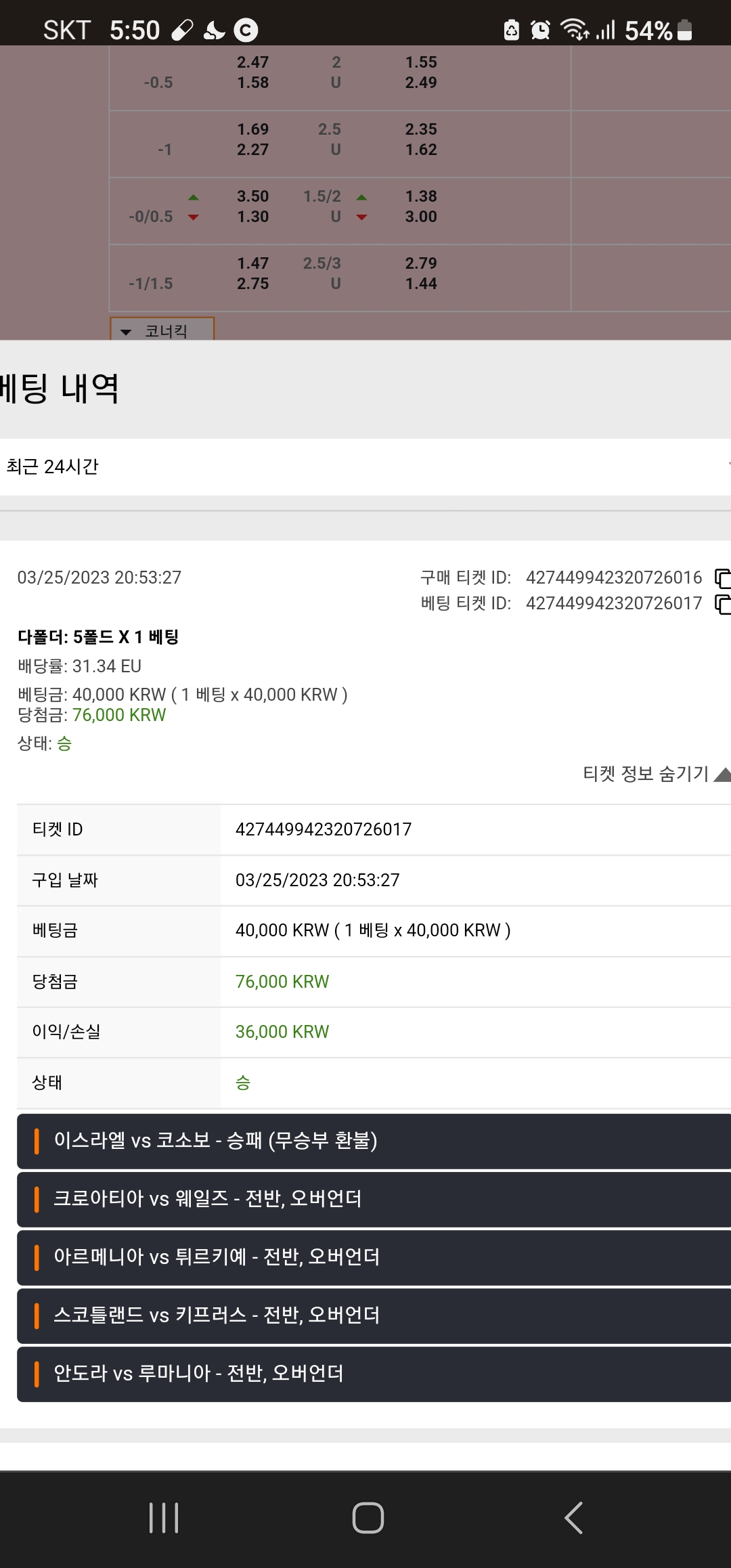Select odds 1.62 for 2.5 under
This screenshot has height=1568, width=731.
[x=421, y=150]
